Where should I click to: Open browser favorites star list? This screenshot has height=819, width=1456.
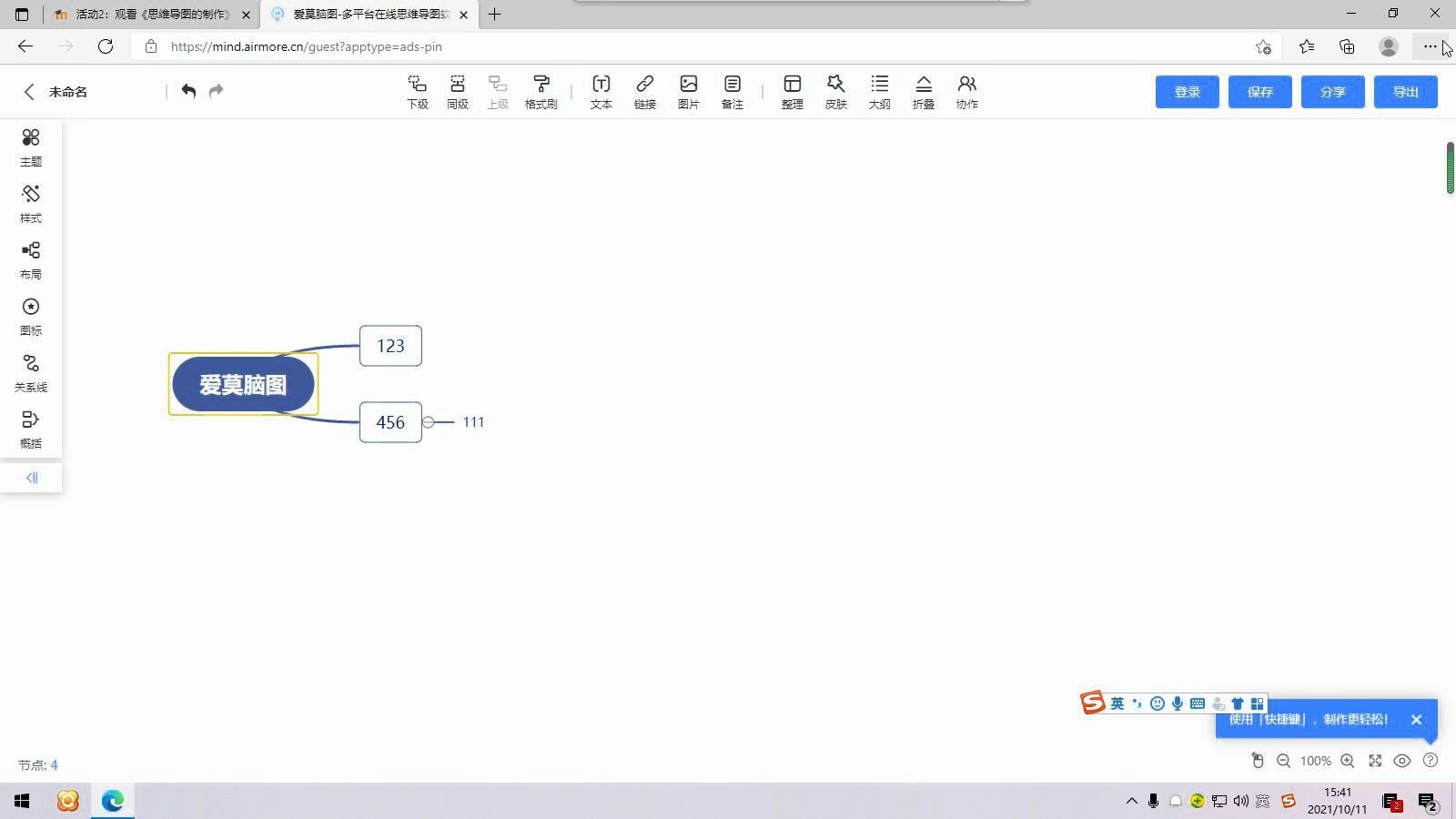1307,46
